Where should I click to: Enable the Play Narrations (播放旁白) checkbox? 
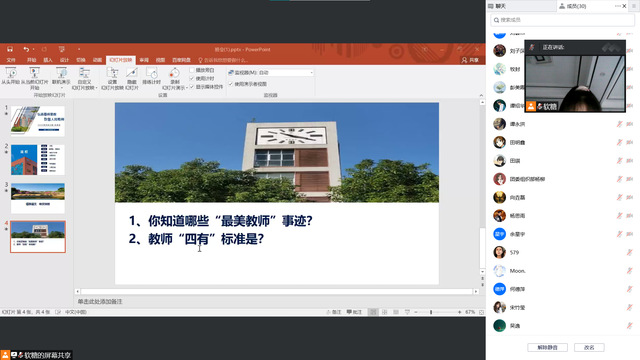click(192, 70)
